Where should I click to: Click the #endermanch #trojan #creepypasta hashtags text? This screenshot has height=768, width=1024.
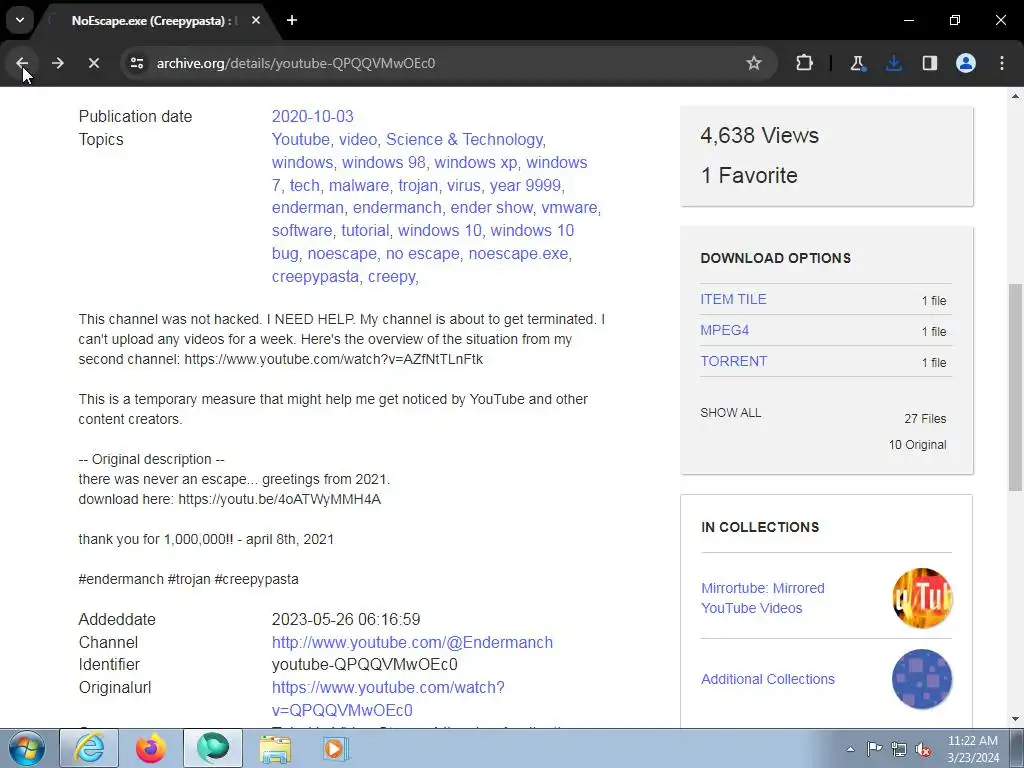189,579
